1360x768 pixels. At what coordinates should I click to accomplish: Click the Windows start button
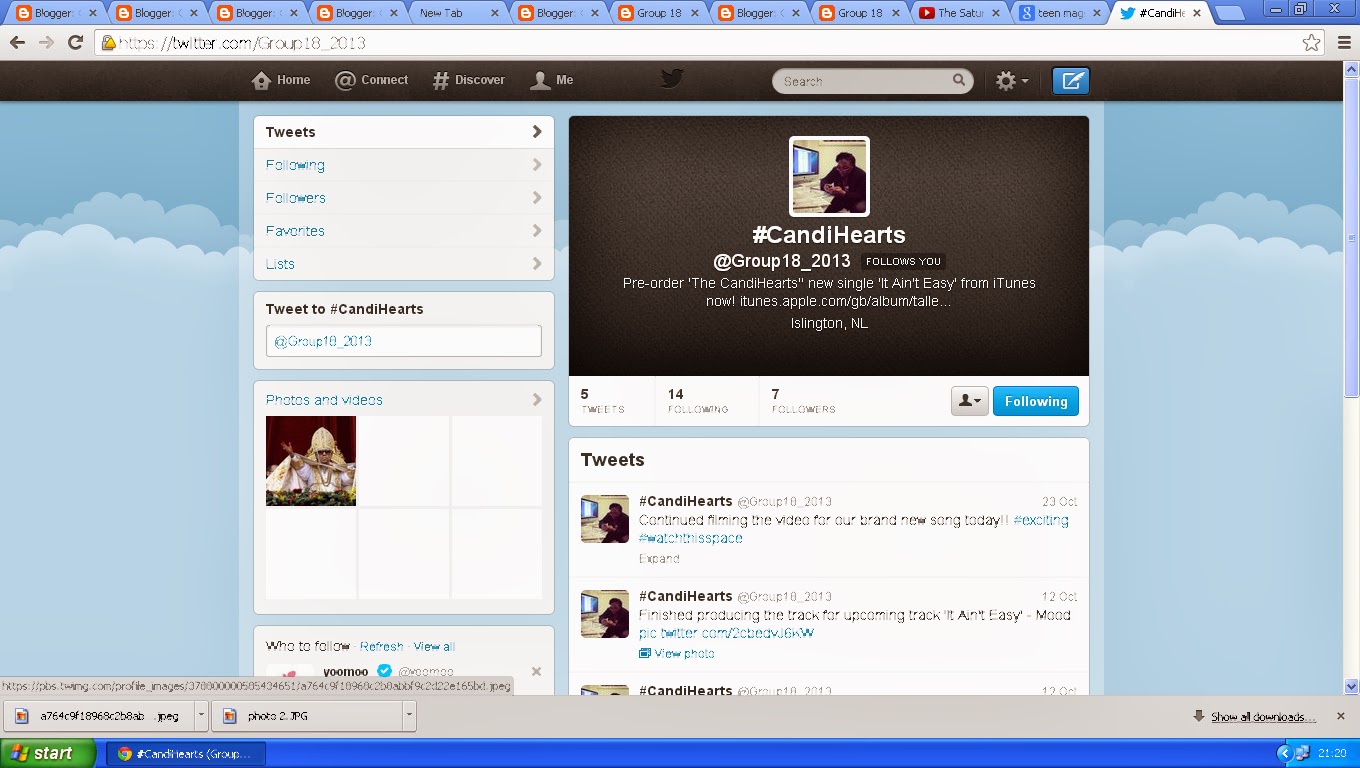click(x=49, y=753)
